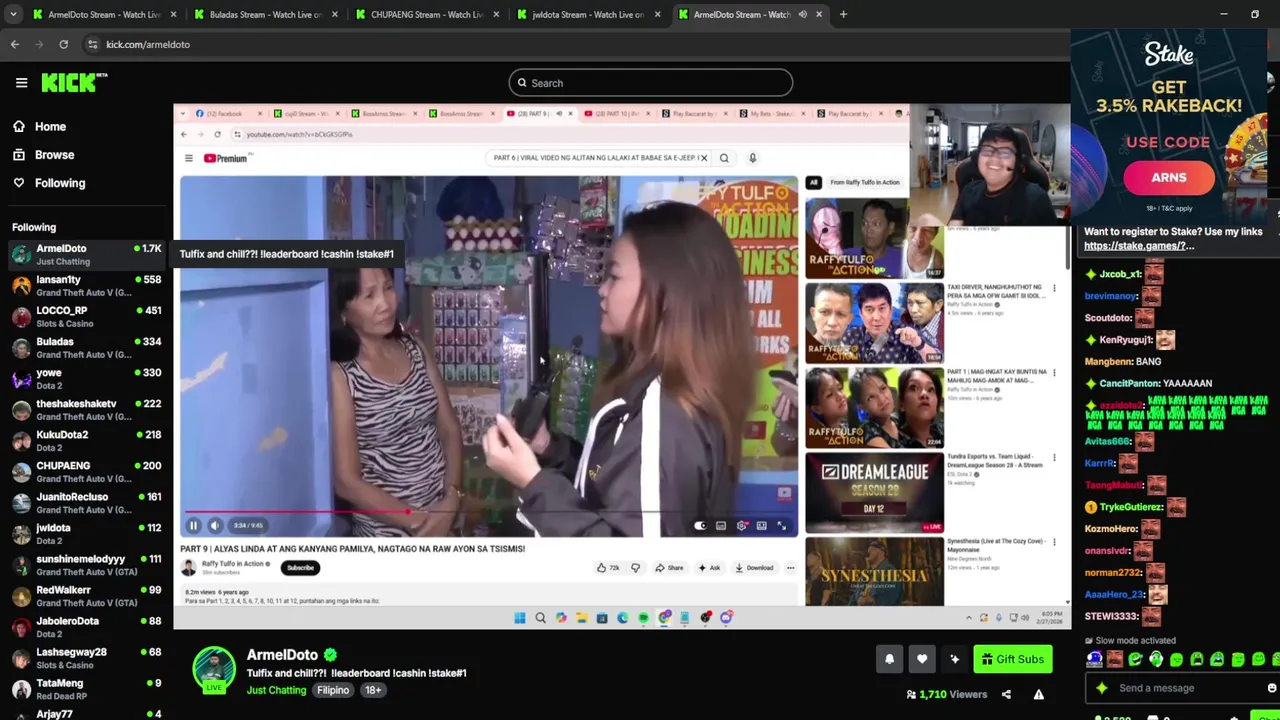Insert the first emote in quick emote row
The image size is (1280, 720).
(1095, 659)
